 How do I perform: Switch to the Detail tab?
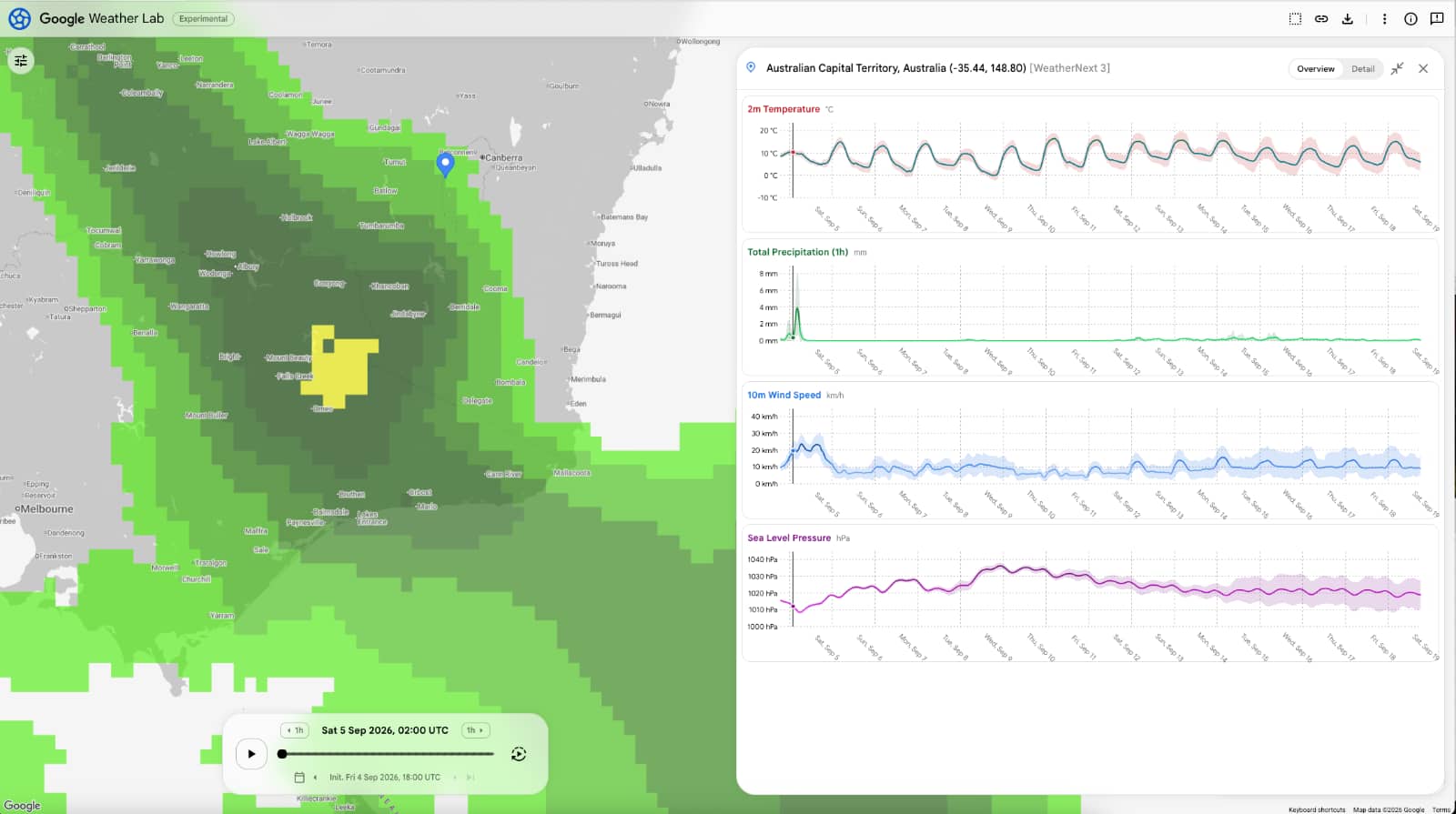[x=1362, y=69]
